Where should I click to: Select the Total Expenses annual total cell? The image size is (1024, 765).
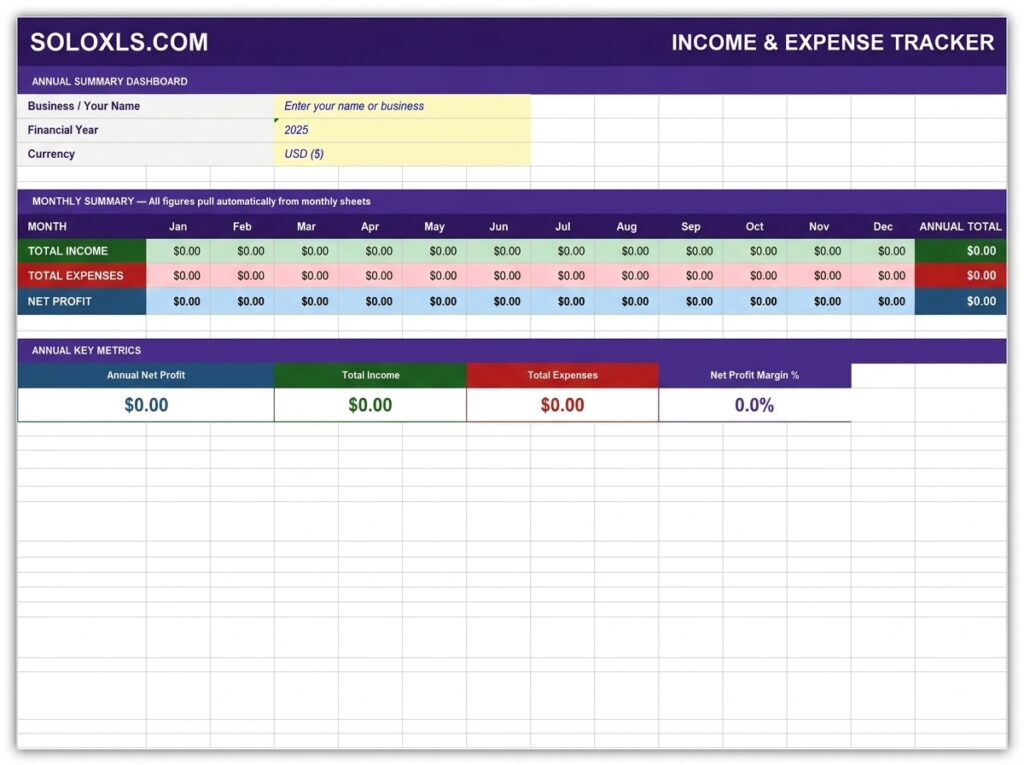click(x=960, y=276)
